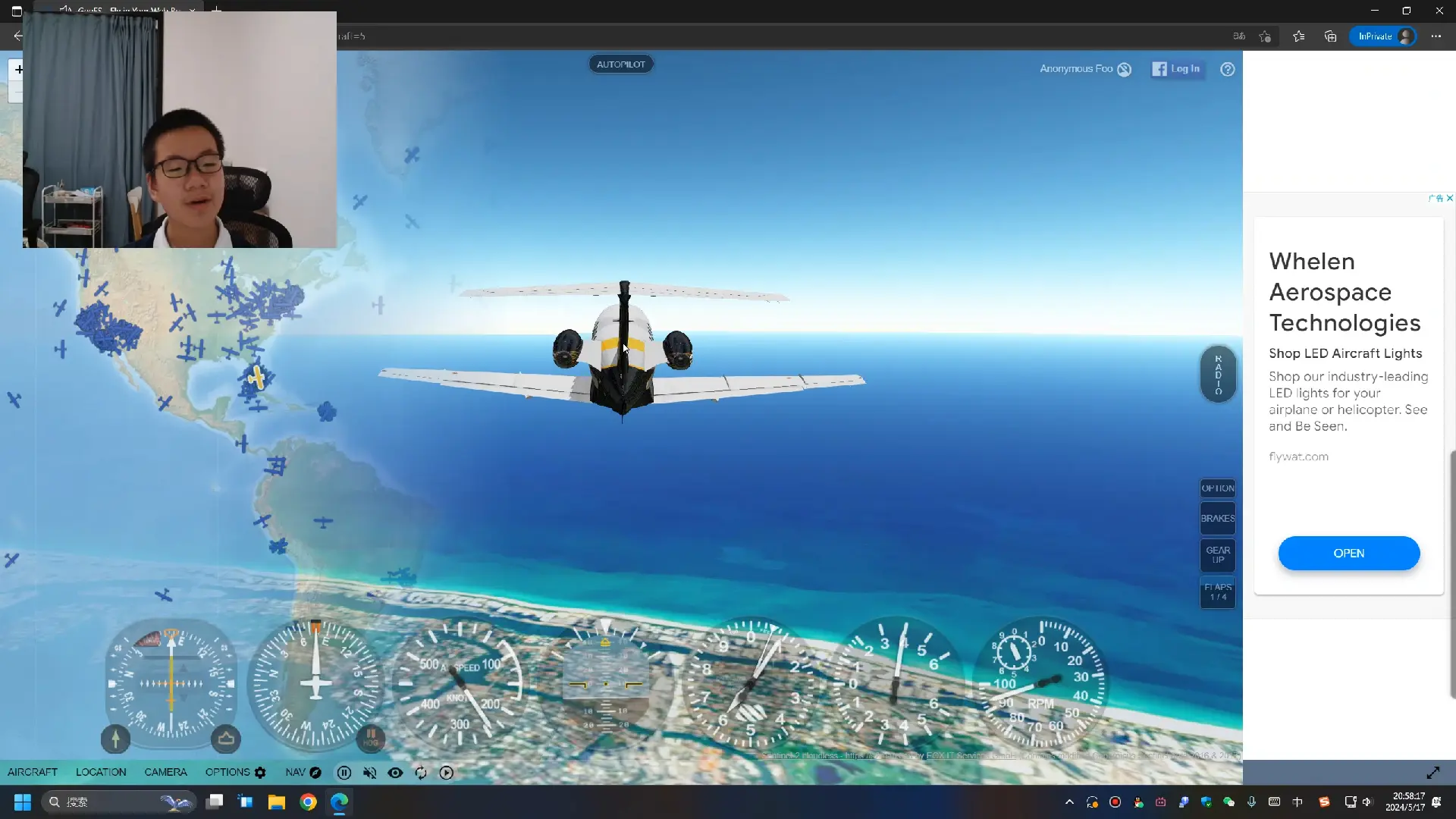This screenshot has height=819, width=1456.
Task: Open the browser Collections icon
Action: point(1331,36)
